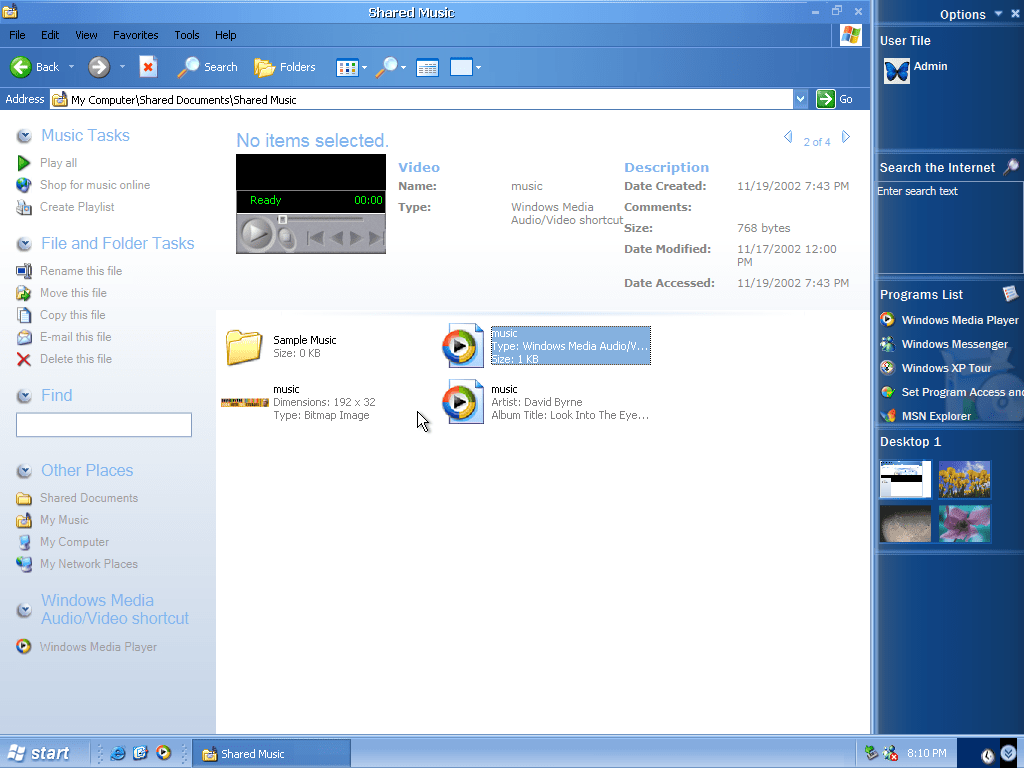Click the Back navigation button
Image resolution: width=1024 pixels, height=768 pixels.
tap(34, 67)
